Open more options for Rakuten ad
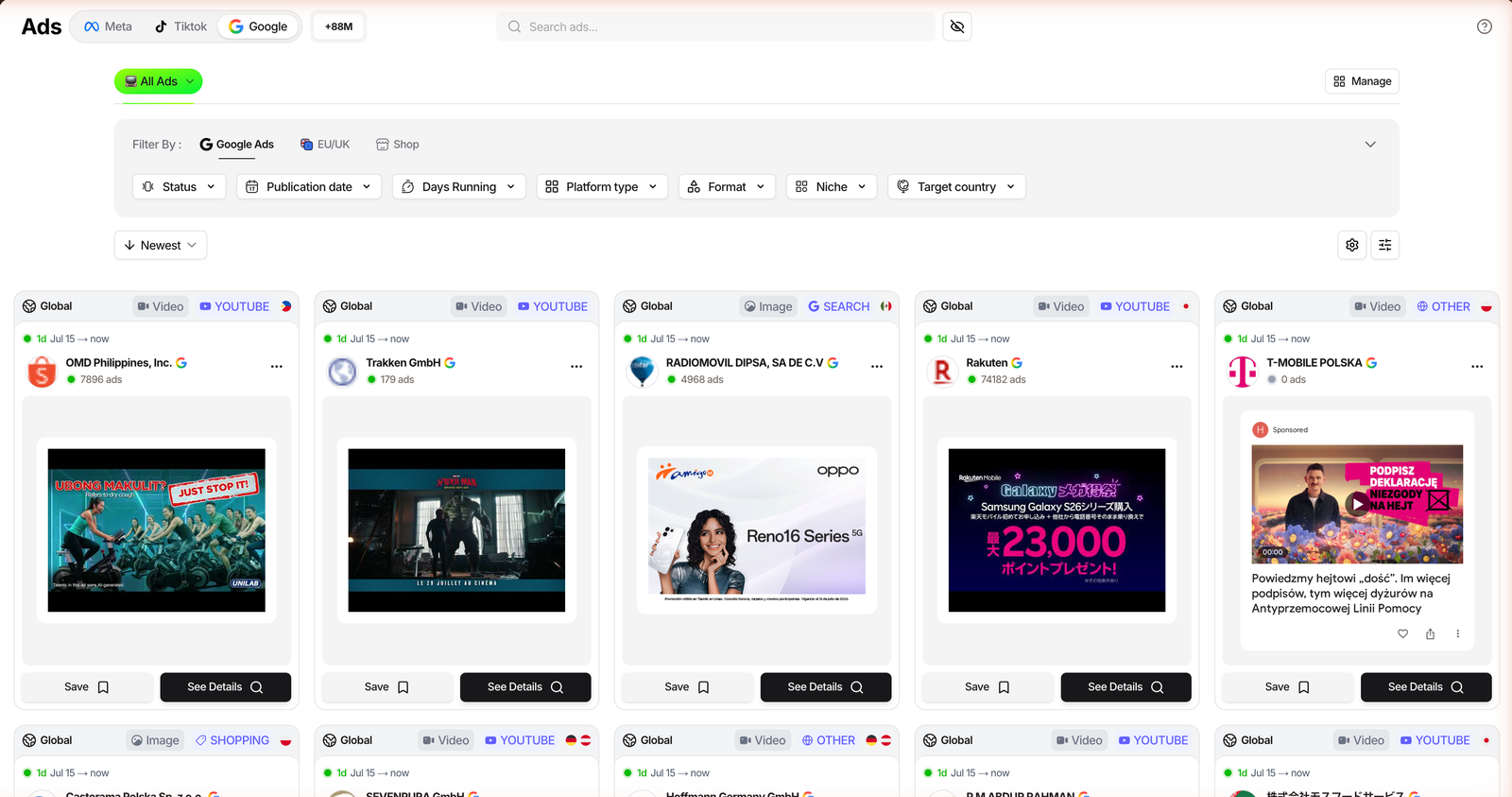Screen dimensions: 1512x797 [x=1177, y=366]
